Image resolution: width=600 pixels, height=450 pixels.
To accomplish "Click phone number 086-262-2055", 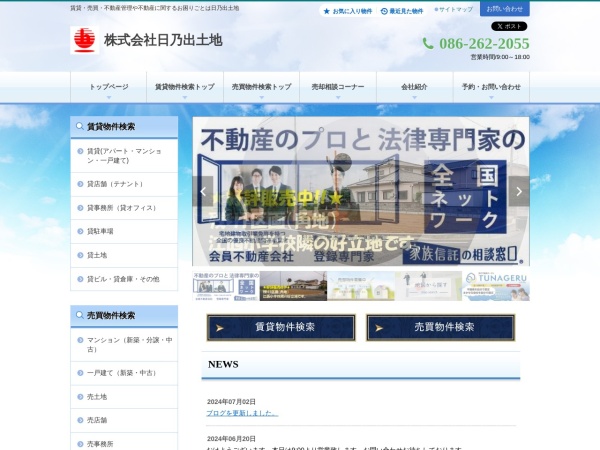I will (x=484, y=44).
